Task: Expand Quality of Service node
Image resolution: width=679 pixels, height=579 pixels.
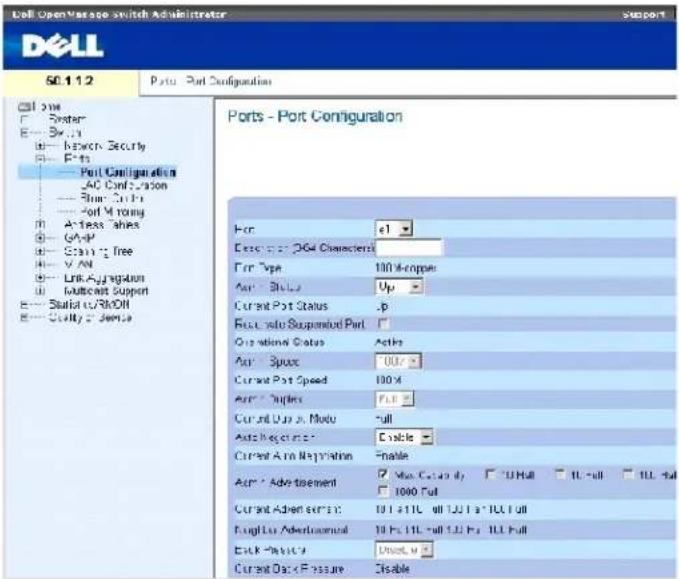Action: click(24, 318)
